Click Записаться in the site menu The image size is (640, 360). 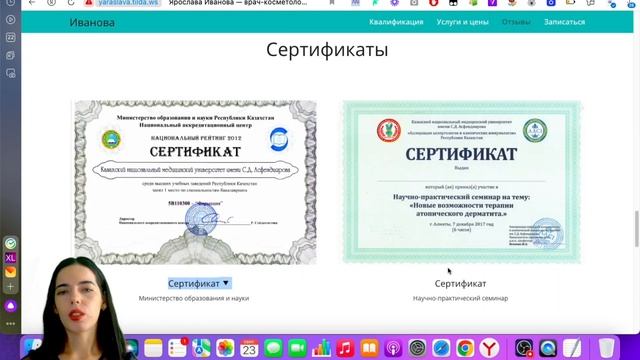[x=564, y=22]
